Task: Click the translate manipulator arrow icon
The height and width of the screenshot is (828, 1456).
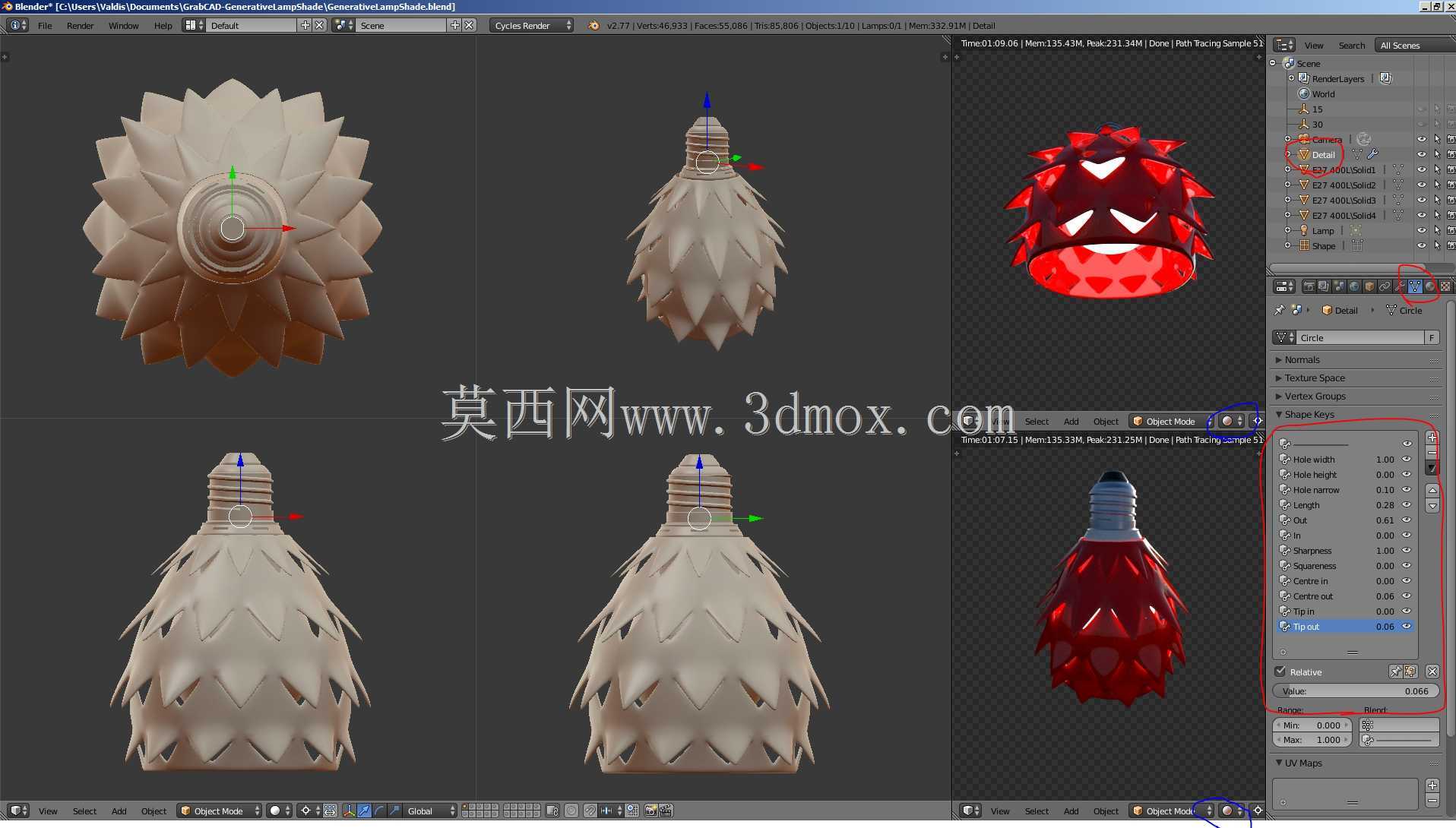Action: pos(365,811)
